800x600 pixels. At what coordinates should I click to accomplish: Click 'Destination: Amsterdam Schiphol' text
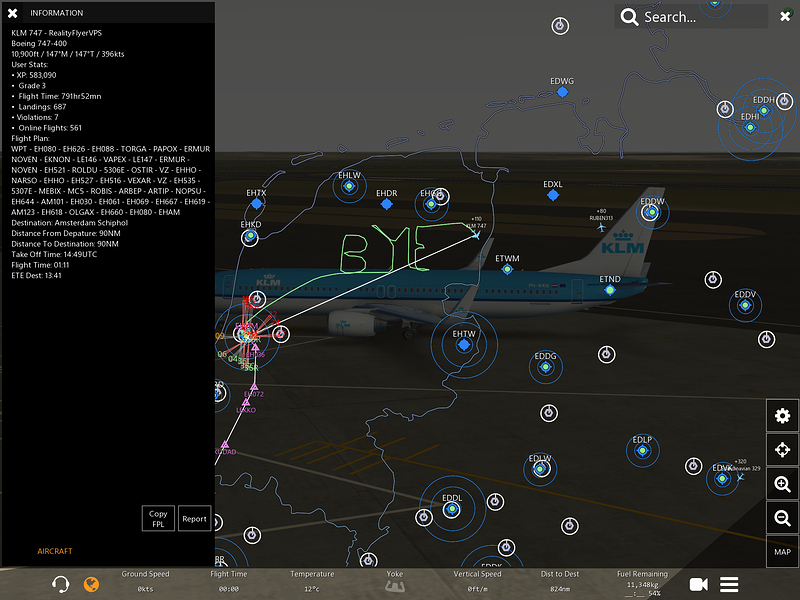click(70, 223)
